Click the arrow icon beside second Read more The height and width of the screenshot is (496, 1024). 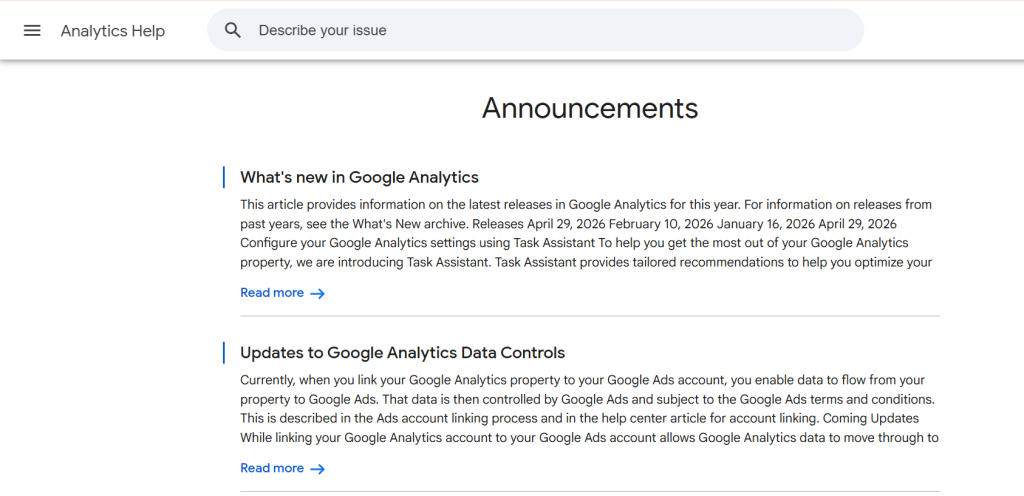pos(317,469)
